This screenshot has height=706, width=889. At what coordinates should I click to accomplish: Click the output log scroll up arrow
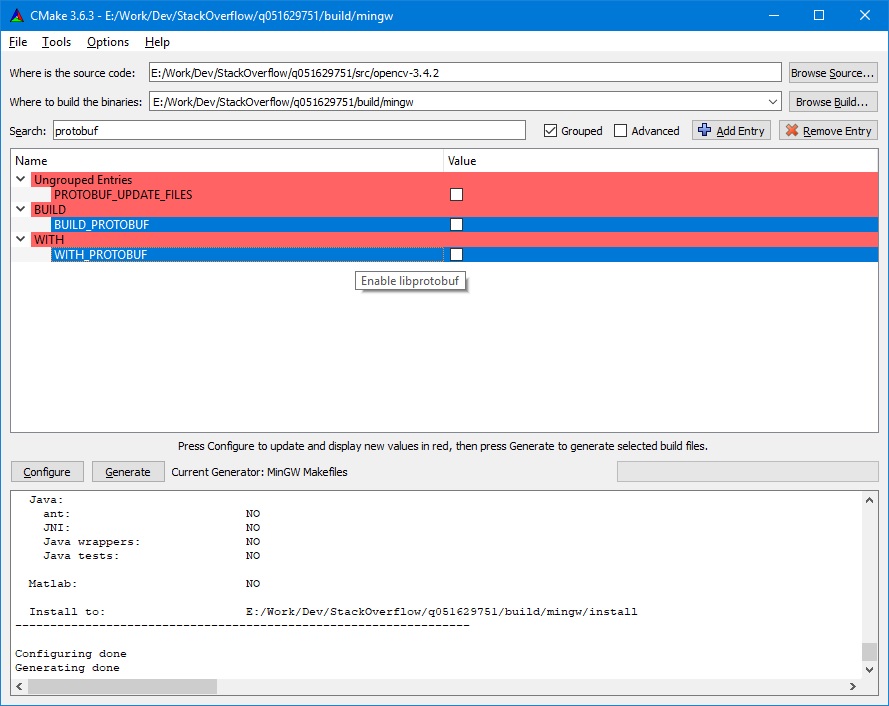869,500
